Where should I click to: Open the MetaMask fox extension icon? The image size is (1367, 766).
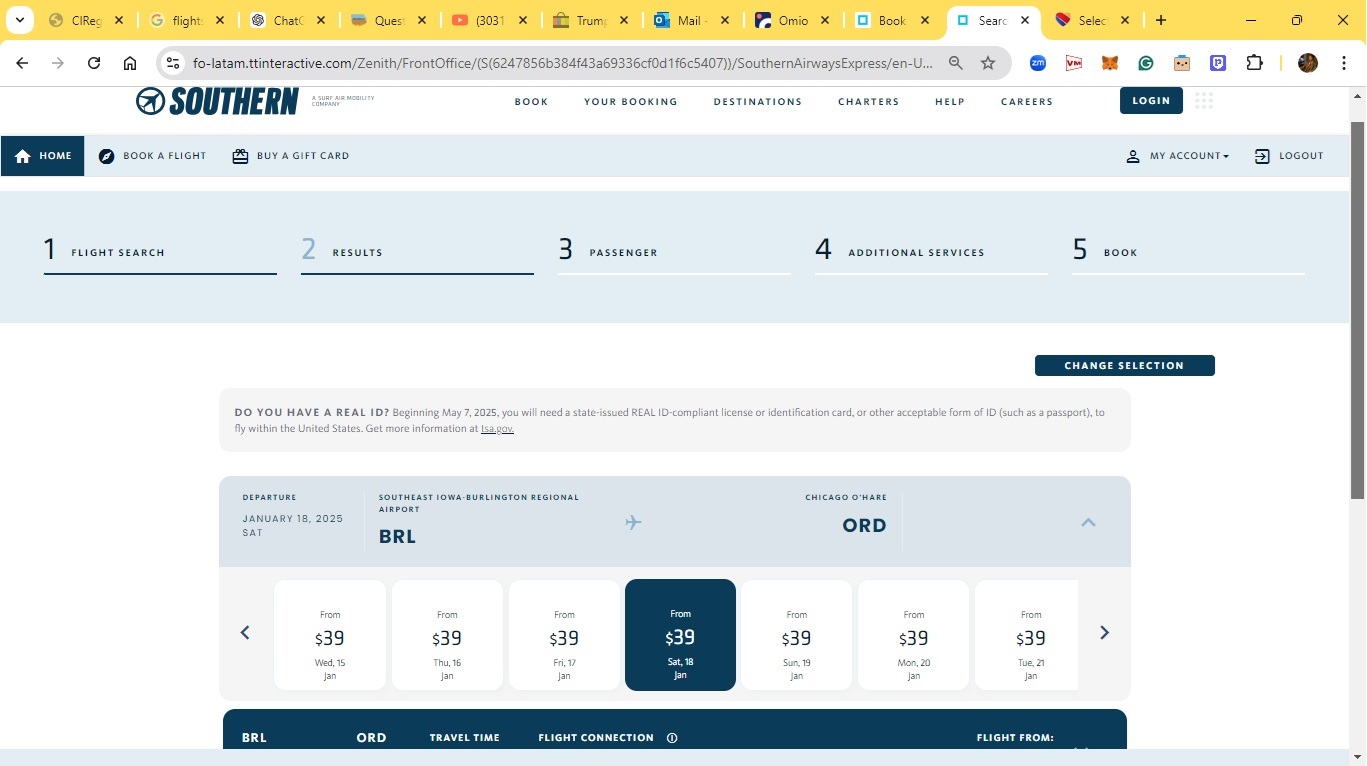1110,63
